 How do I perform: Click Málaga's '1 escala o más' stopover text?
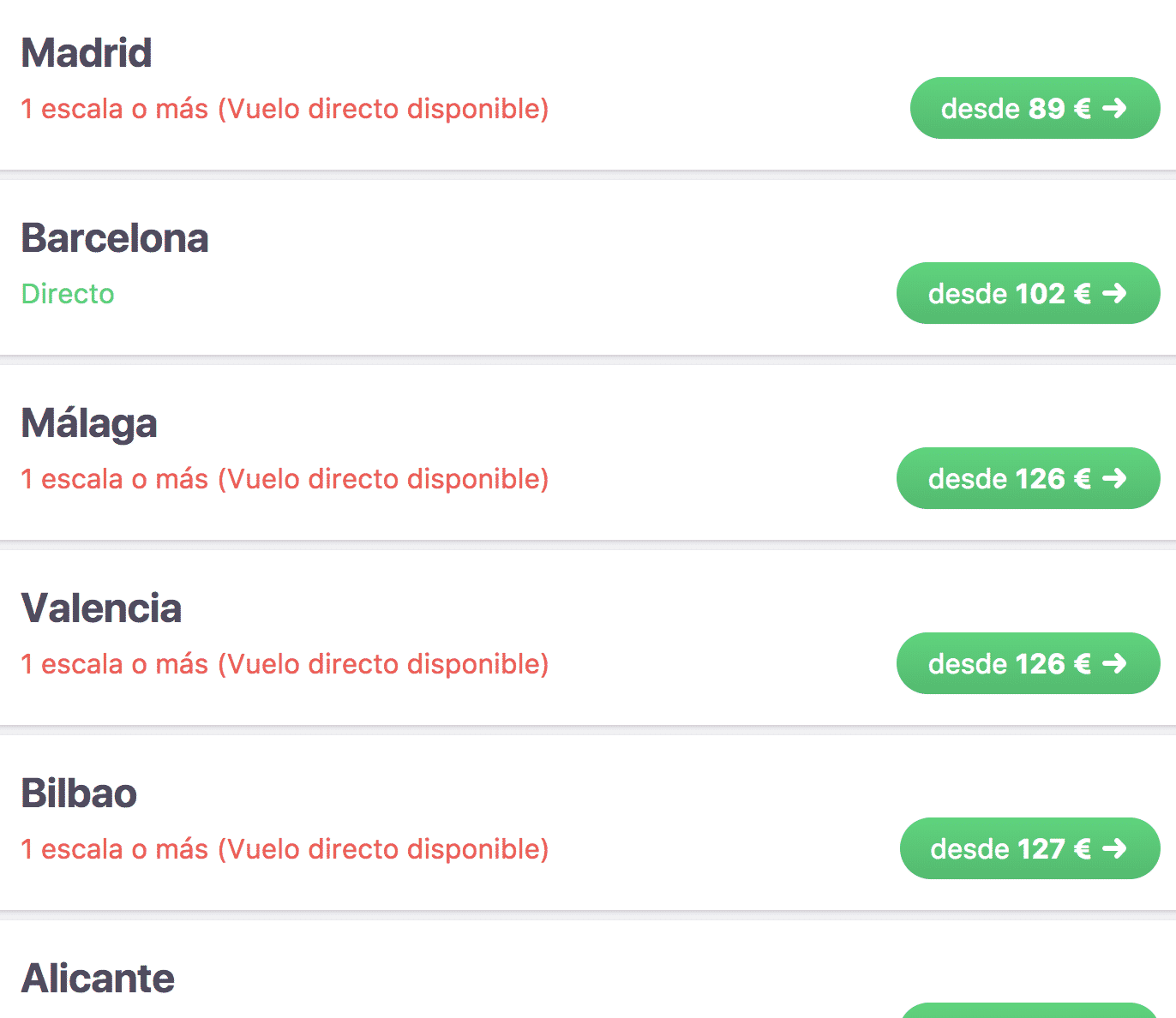285,479
